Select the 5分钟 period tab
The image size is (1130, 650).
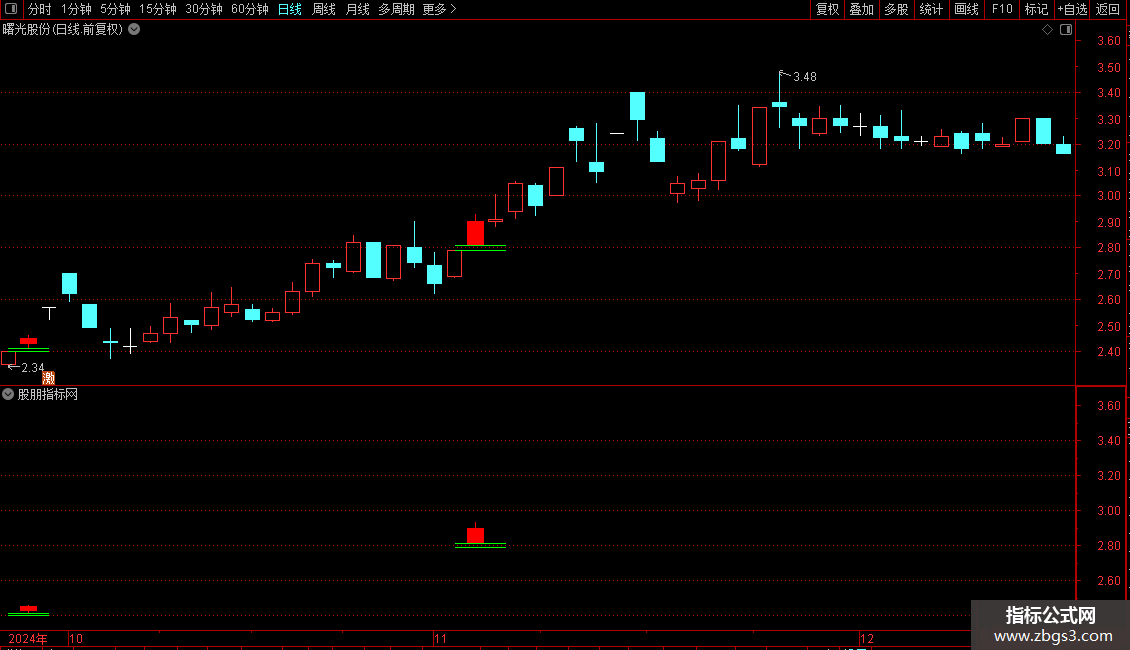(115, 9)
